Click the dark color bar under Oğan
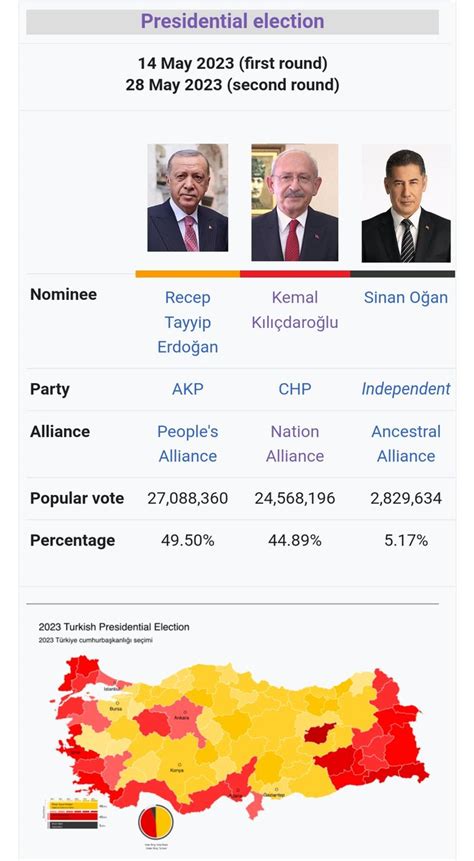The image size is (474, 861). [x=403, y=273]
